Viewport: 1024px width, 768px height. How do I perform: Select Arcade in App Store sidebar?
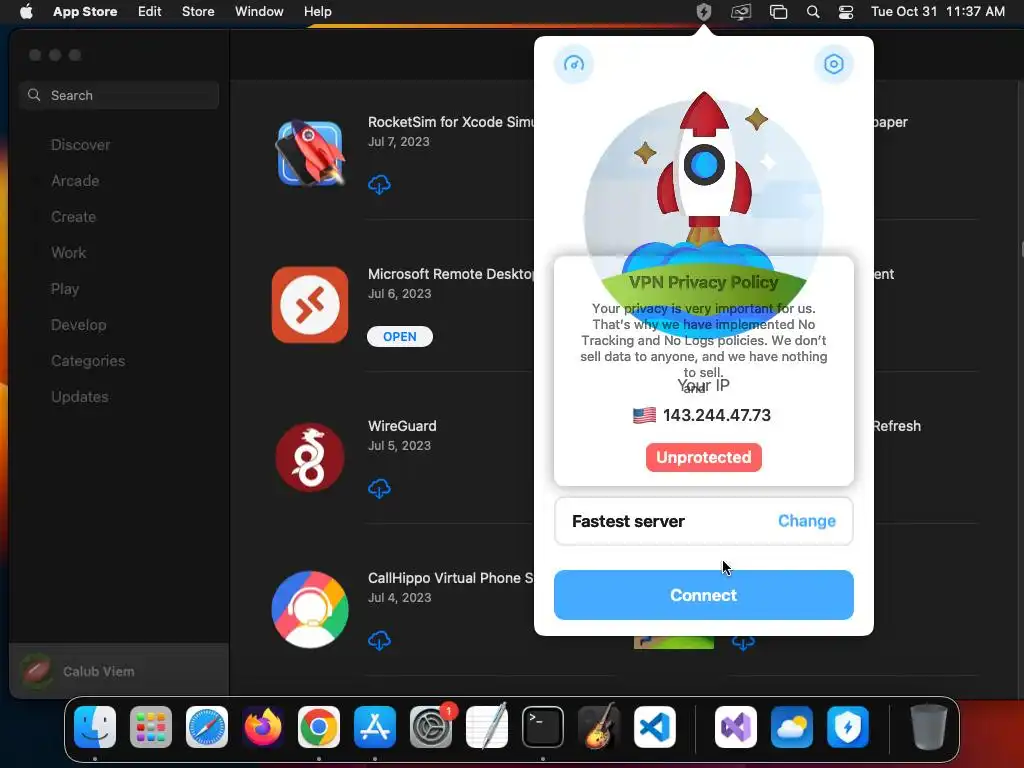pyautogui.click(x=75, y=181)
